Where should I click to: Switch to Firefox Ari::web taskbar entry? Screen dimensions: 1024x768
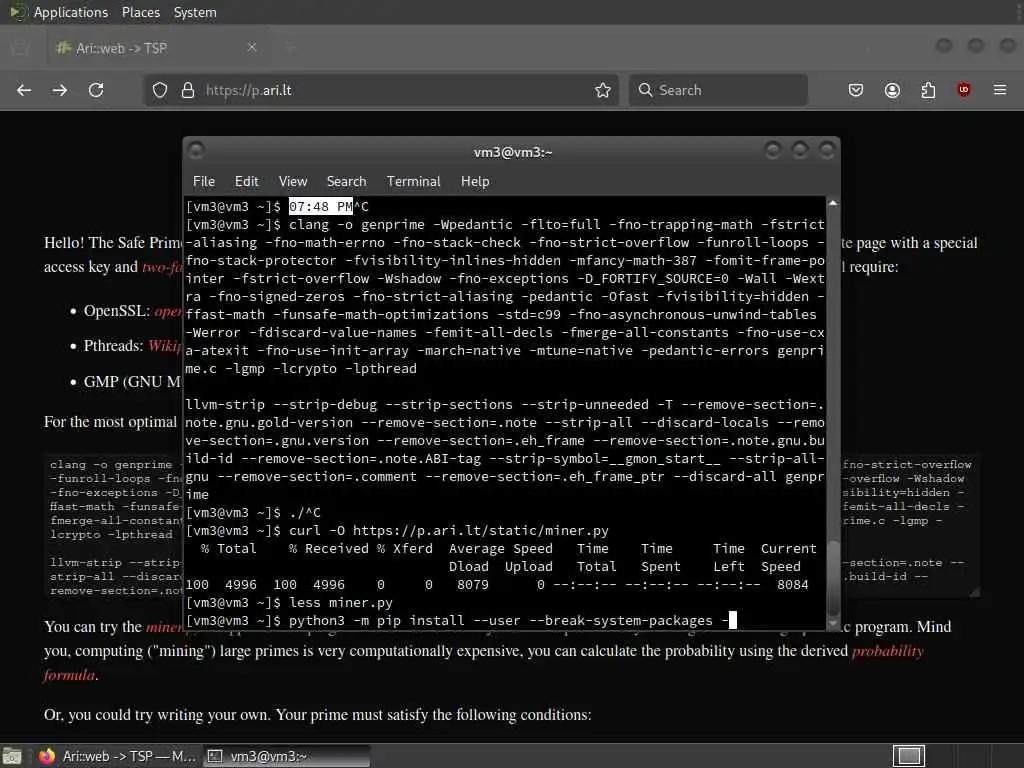pyautogui.click(x=116, y=756)
